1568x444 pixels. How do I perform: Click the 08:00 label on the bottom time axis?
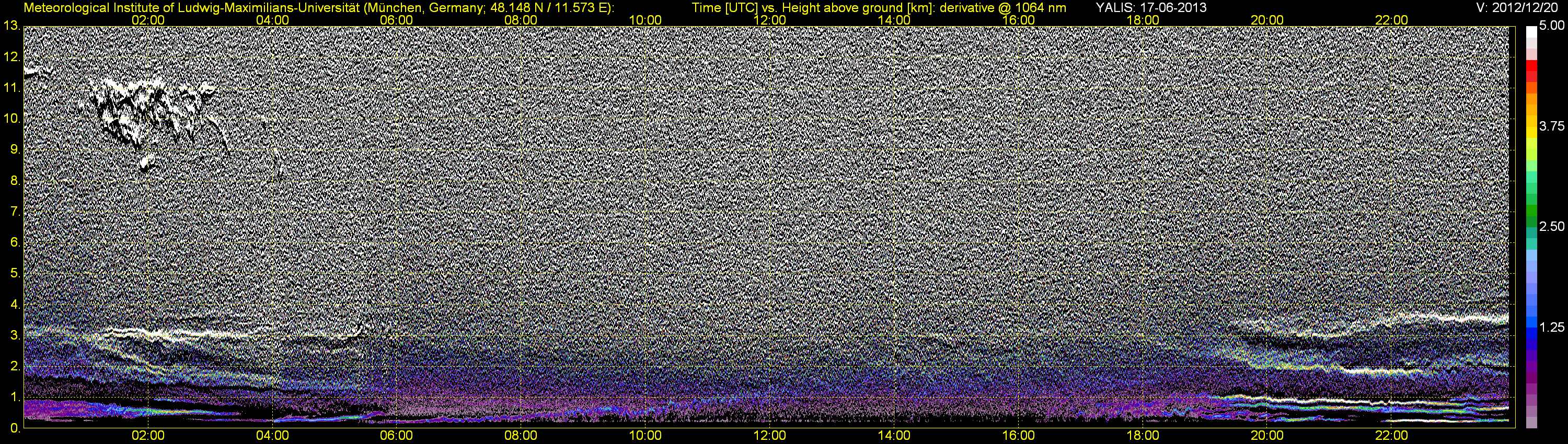tap(521, 436)
